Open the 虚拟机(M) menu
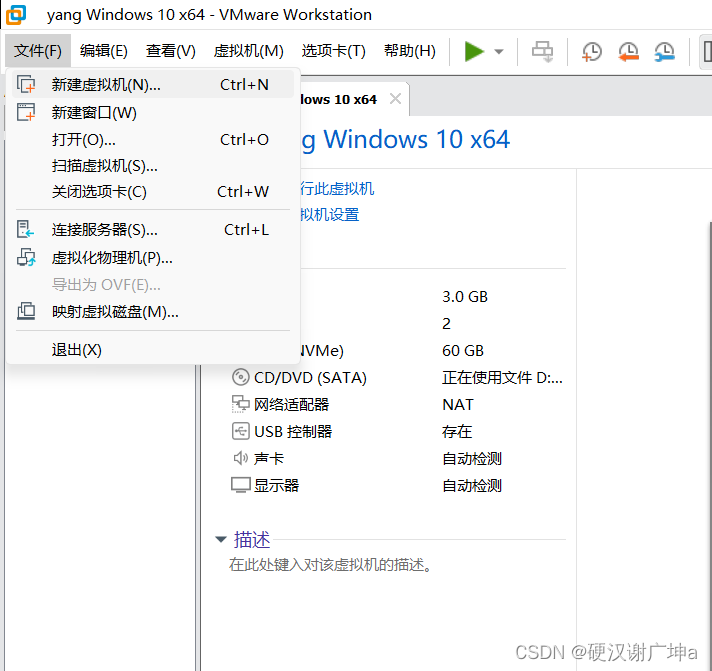712x671 pixels. pyautogui.click(x=248, y=51)
